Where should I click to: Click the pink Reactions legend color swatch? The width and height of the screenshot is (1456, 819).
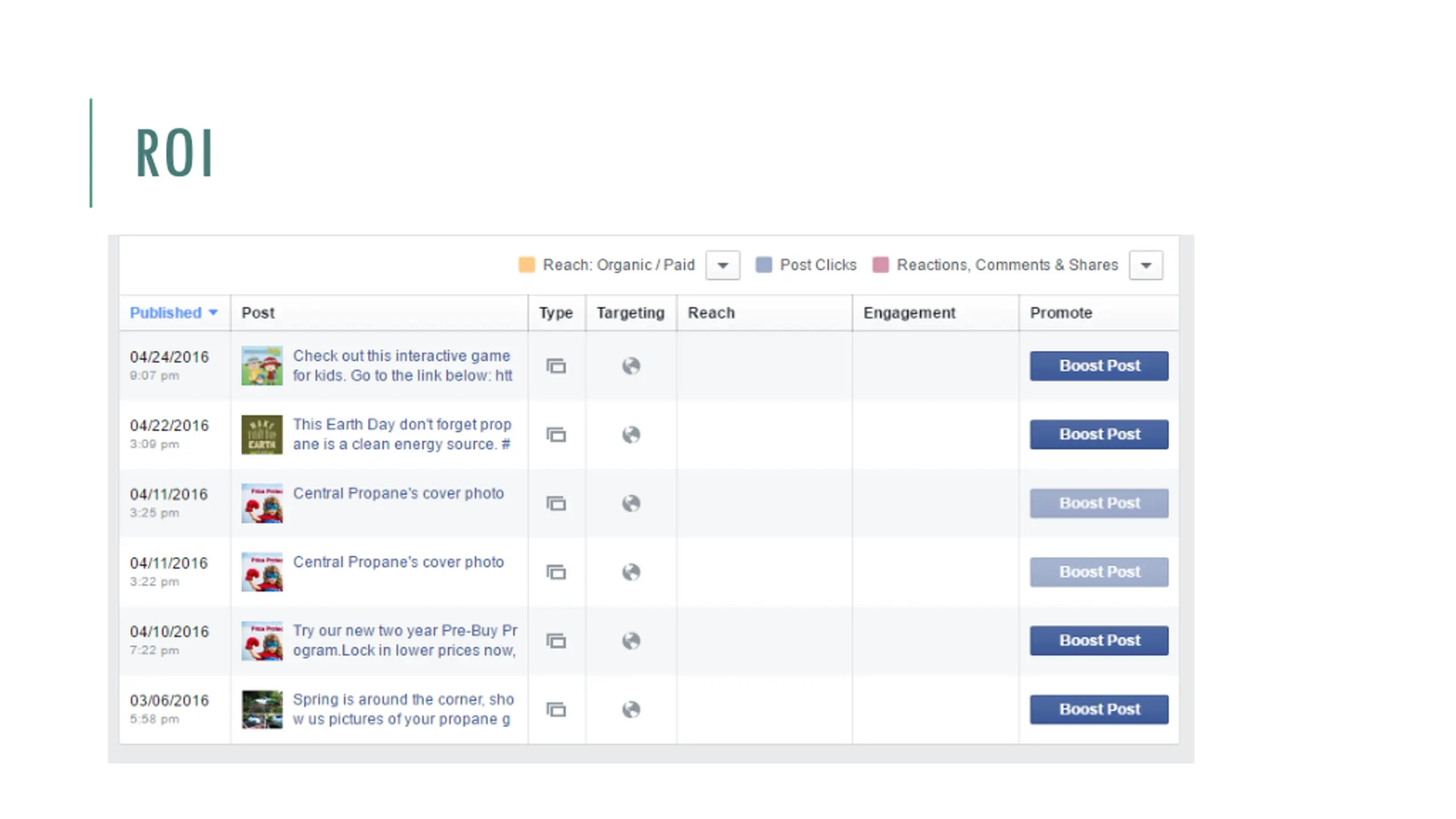pyautogui.click(x=880, y=265)
